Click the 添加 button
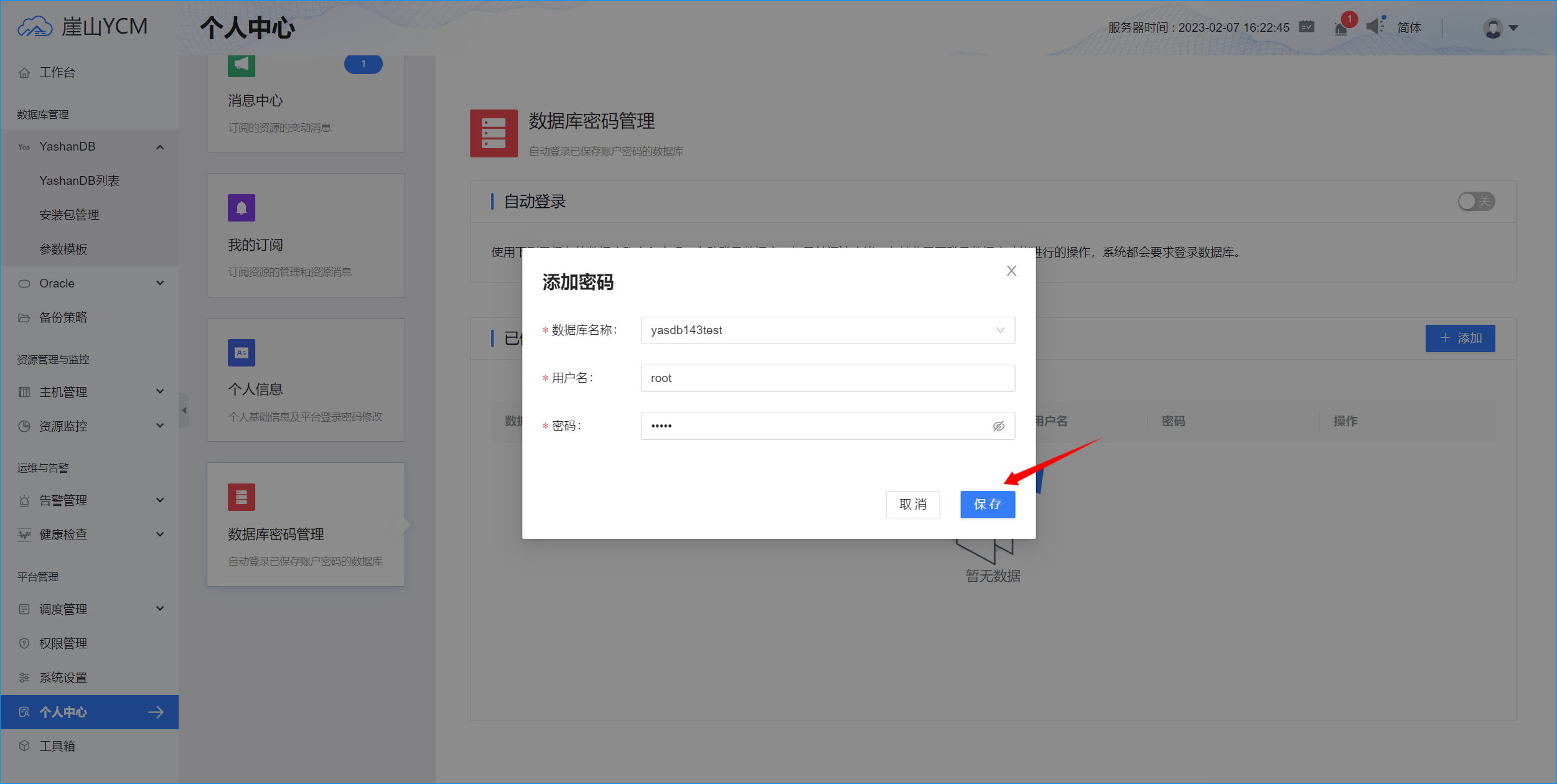Viewport: 1557px width, 784px height. click(x=1460, y=338)
